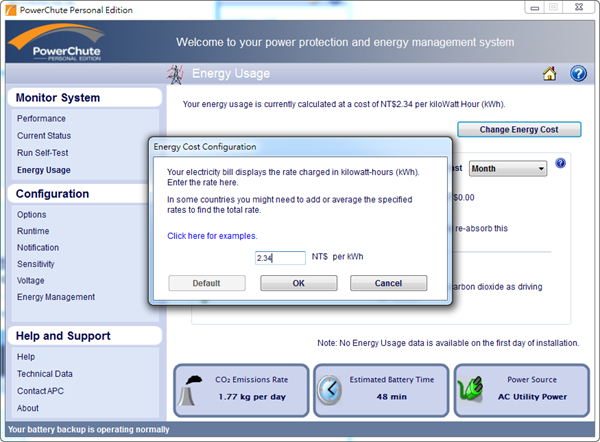Screen dimensions: 600x442
Task: Select Energy Usage in sidebar
Action: (44, 170)
